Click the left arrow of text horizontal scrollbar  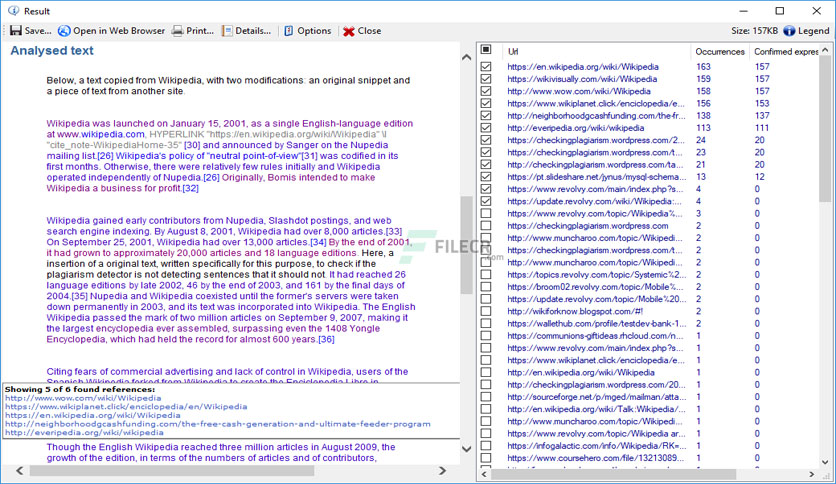click(20, 471)
